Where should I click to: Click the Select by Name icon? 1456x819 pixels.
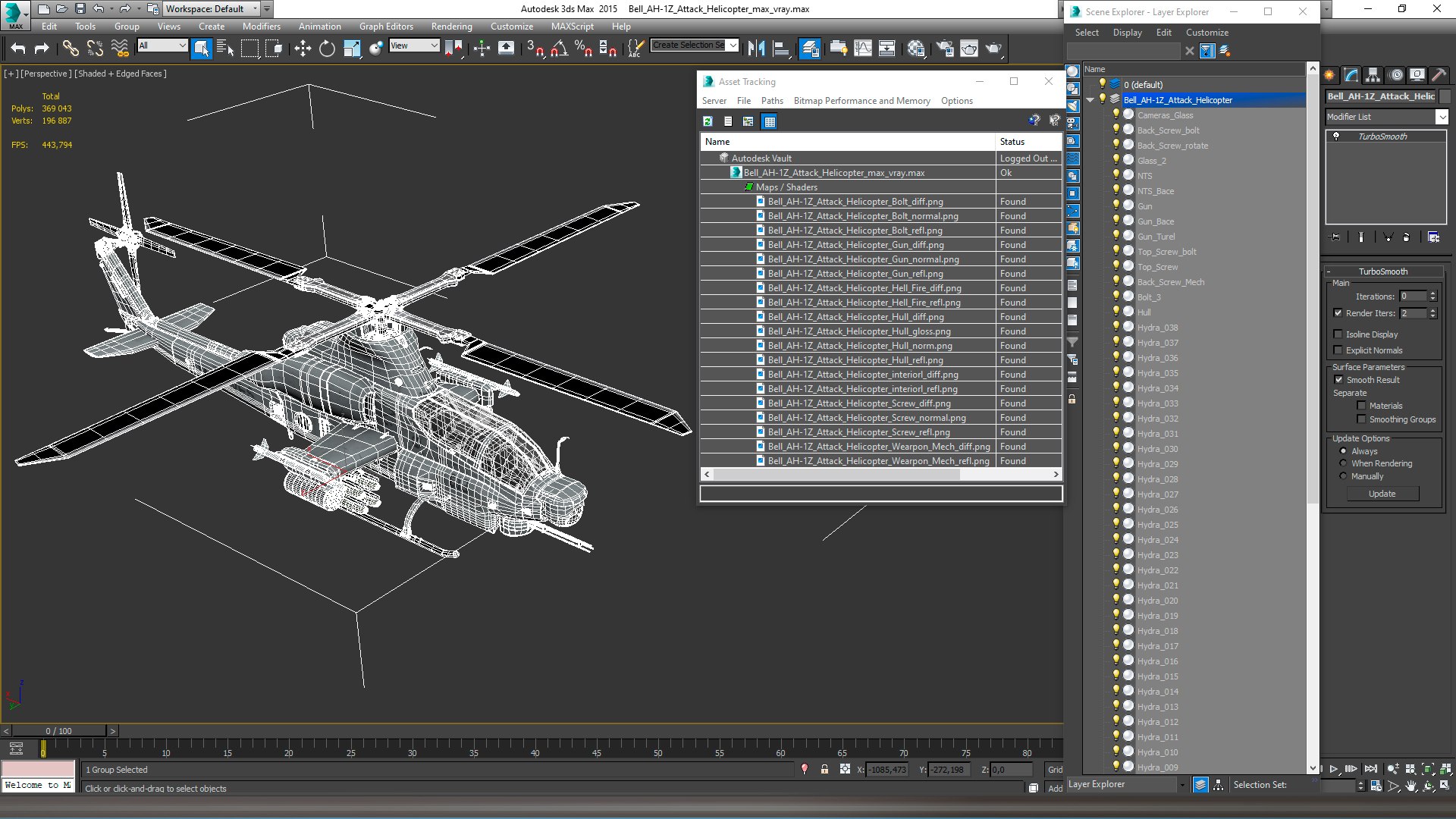[225, 49]
